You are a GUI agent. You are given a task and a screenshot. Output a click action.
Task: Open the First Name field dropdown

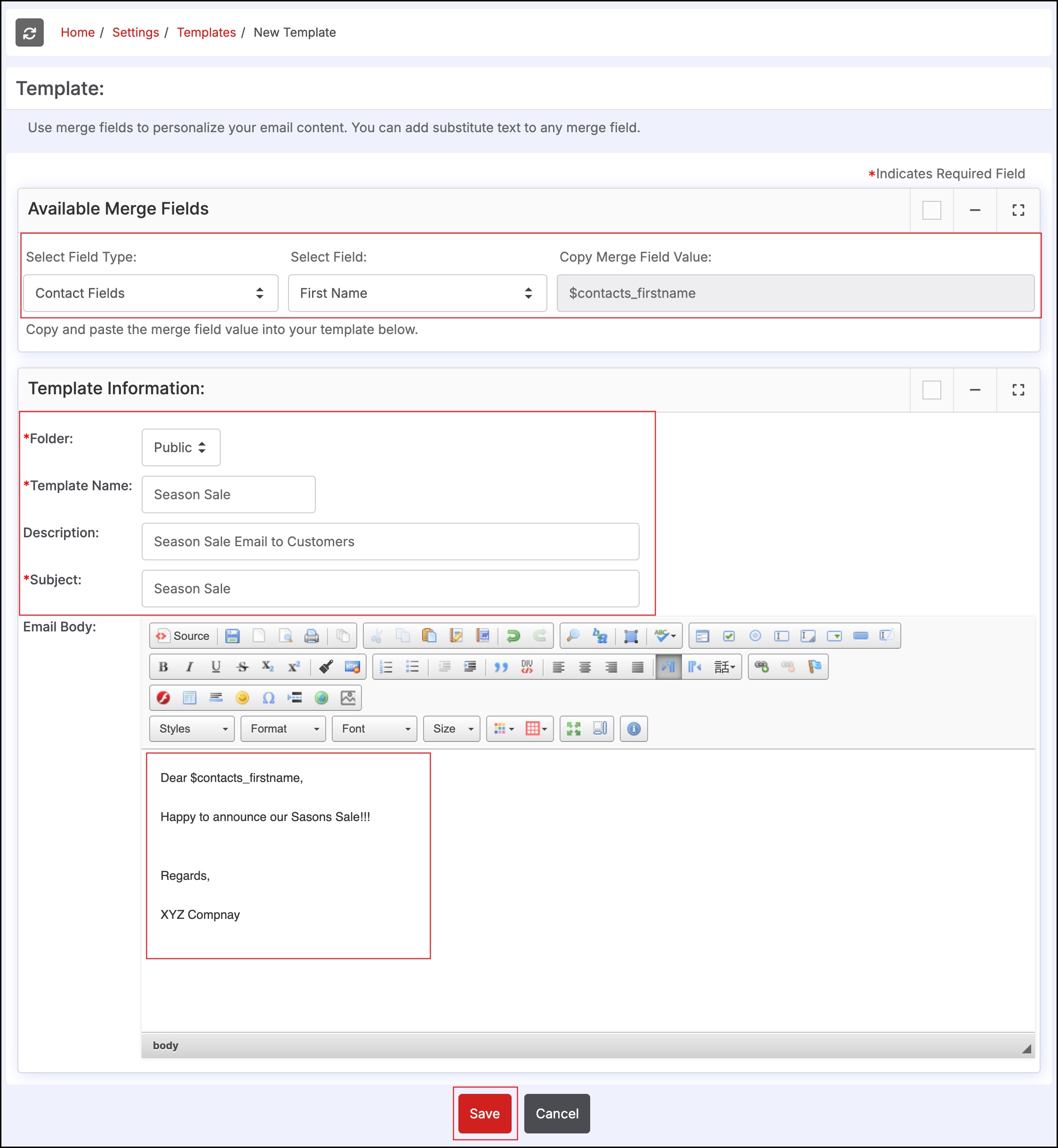[x=417, y=293]
